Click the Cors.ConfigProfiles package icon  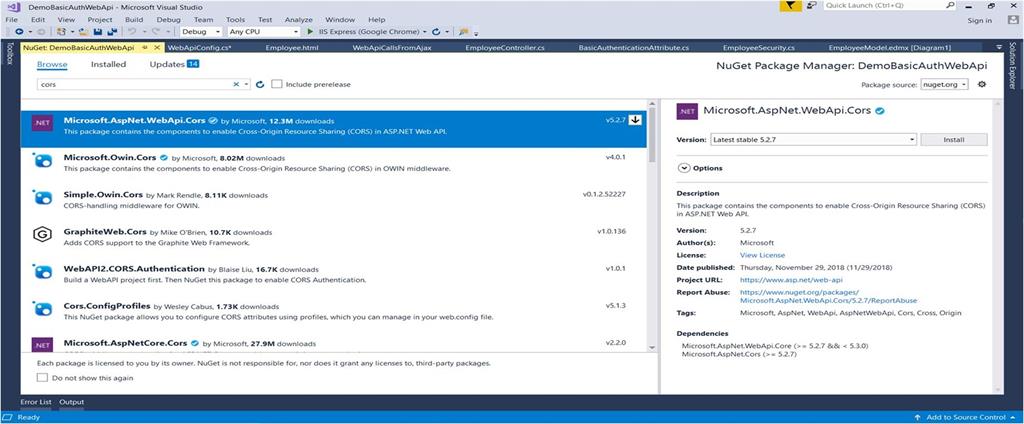click(42, 308)
